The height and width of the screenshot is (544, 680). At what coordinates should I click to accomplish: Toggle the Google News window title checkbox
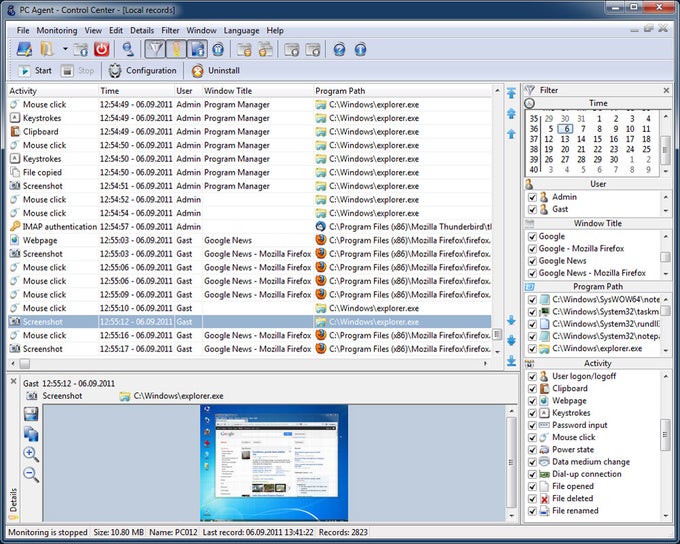532,261
